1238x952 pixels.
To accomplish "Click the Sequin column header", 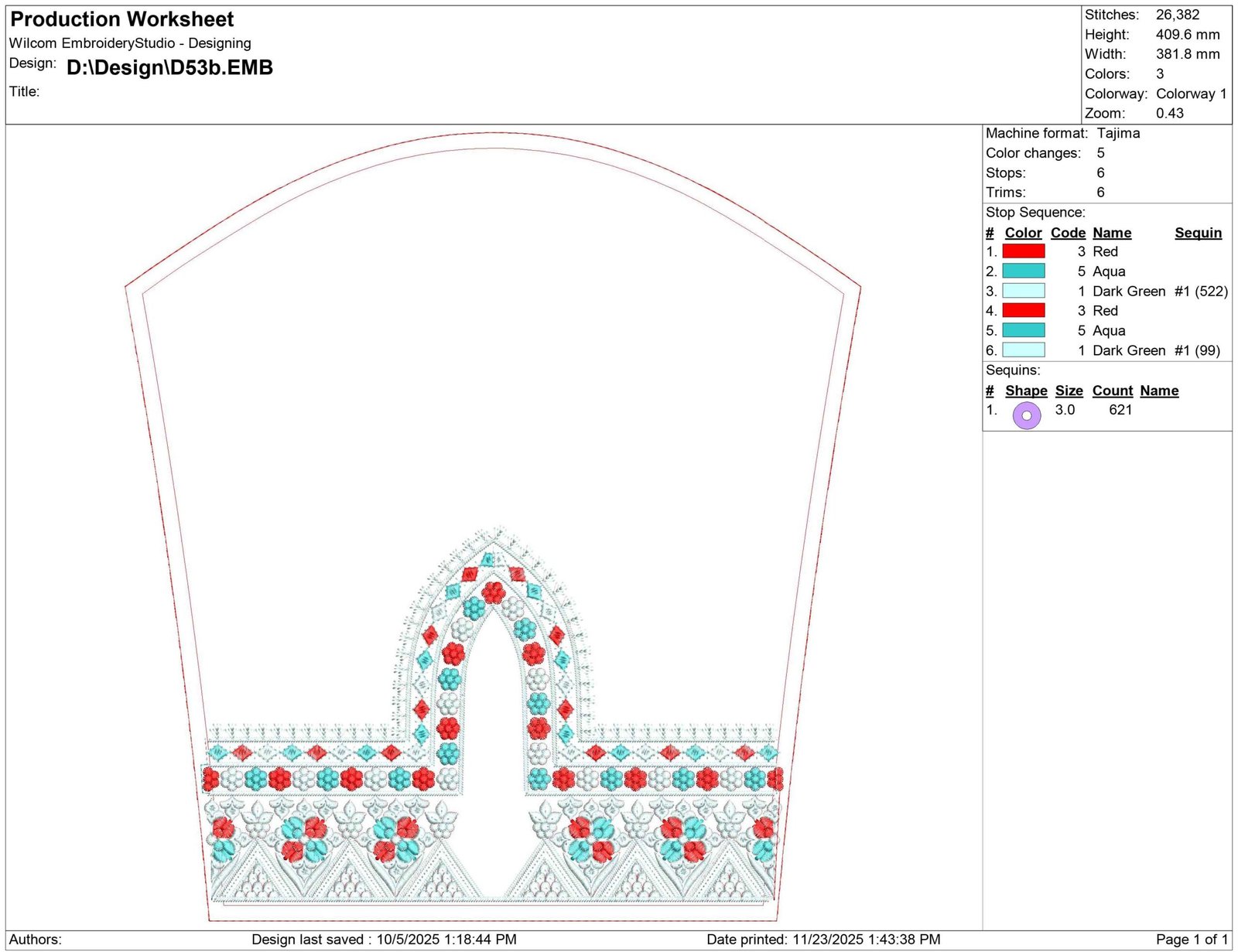I will [1198, 233].
